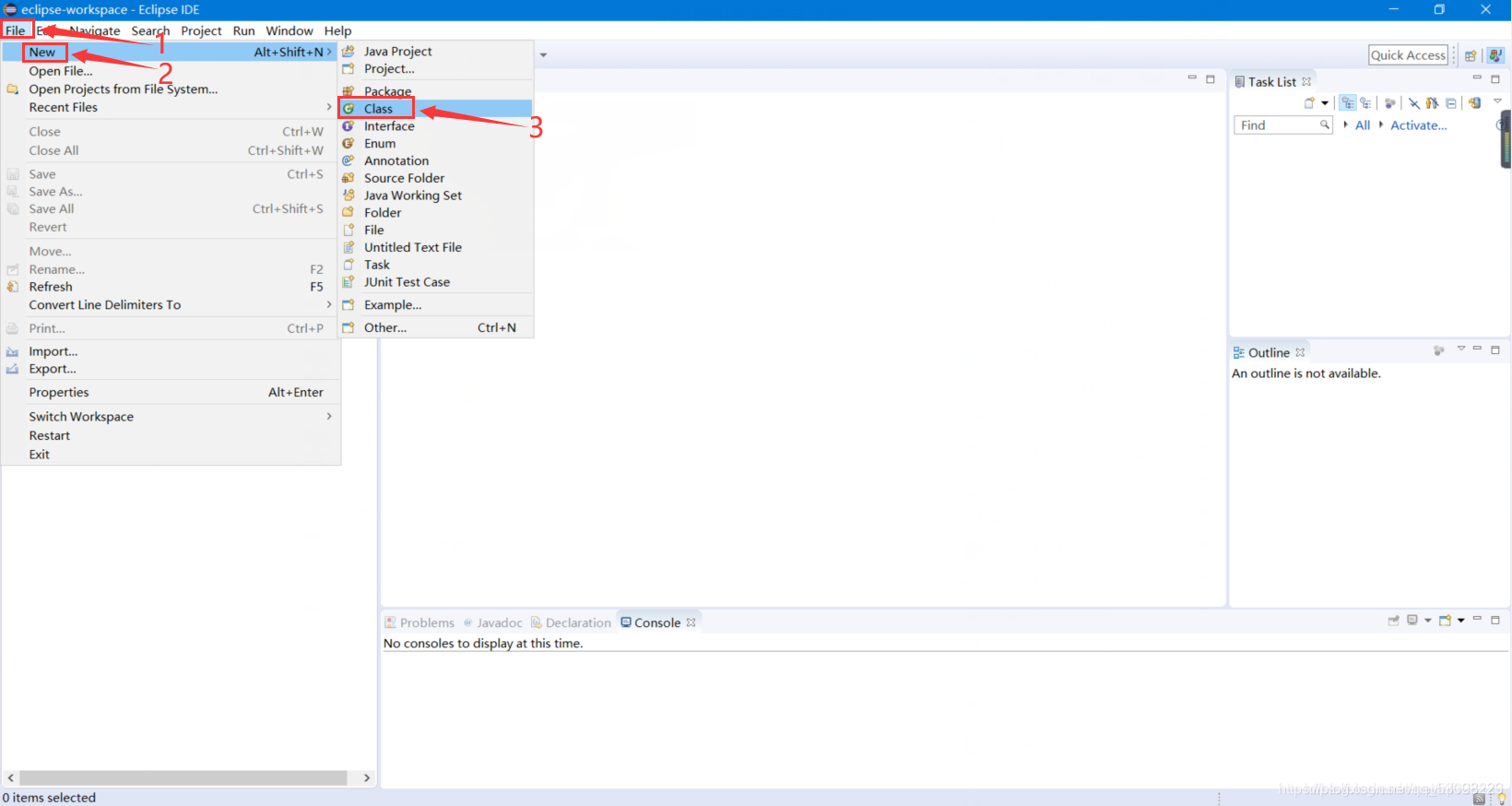Open the Outline view menu triangle
Screen dimensions: 1512x806
[x=1461, y=349]
